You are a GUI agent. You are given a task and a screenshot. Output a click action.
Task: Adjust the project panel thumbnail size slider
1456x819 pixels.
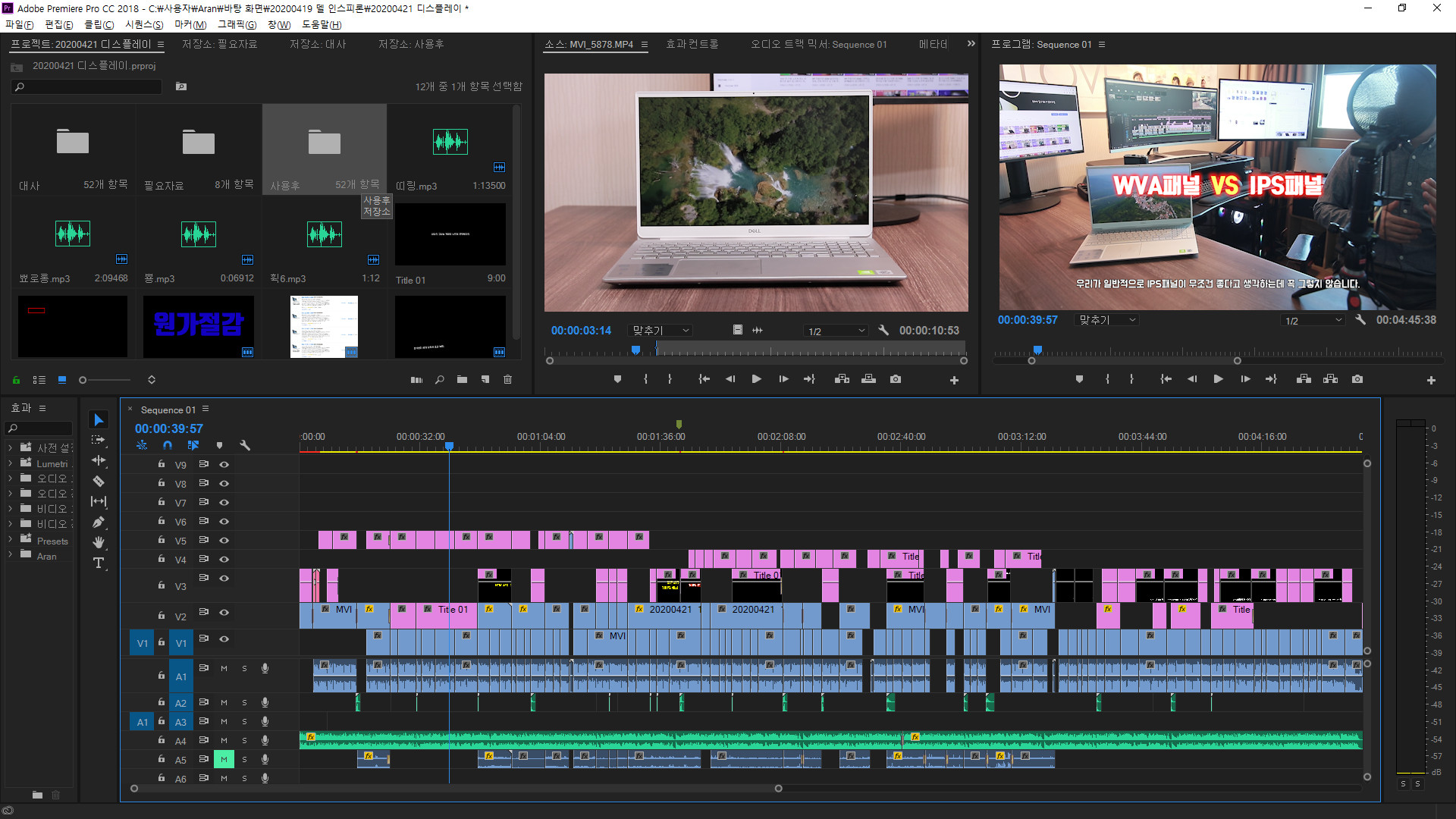click(83, 380)
